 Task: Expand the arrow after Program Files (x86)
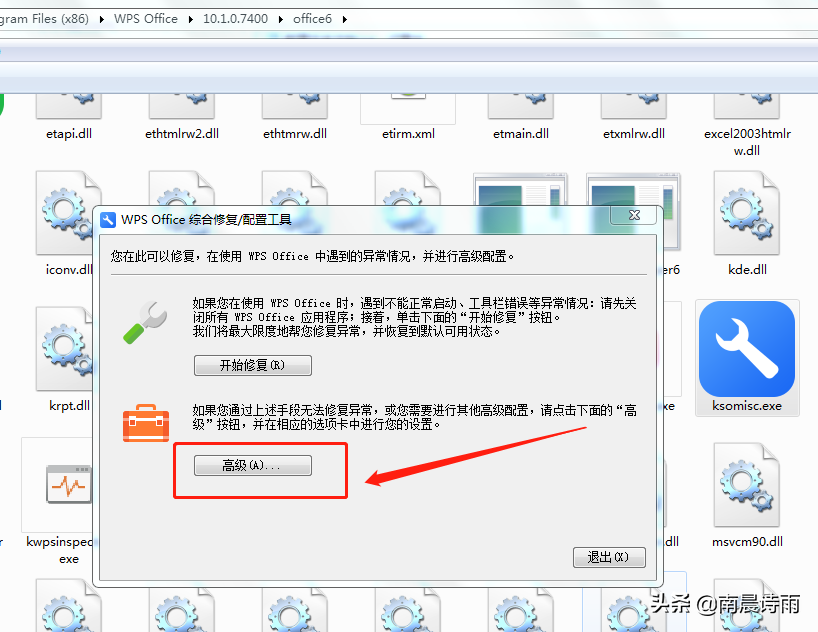coord(101,19)
